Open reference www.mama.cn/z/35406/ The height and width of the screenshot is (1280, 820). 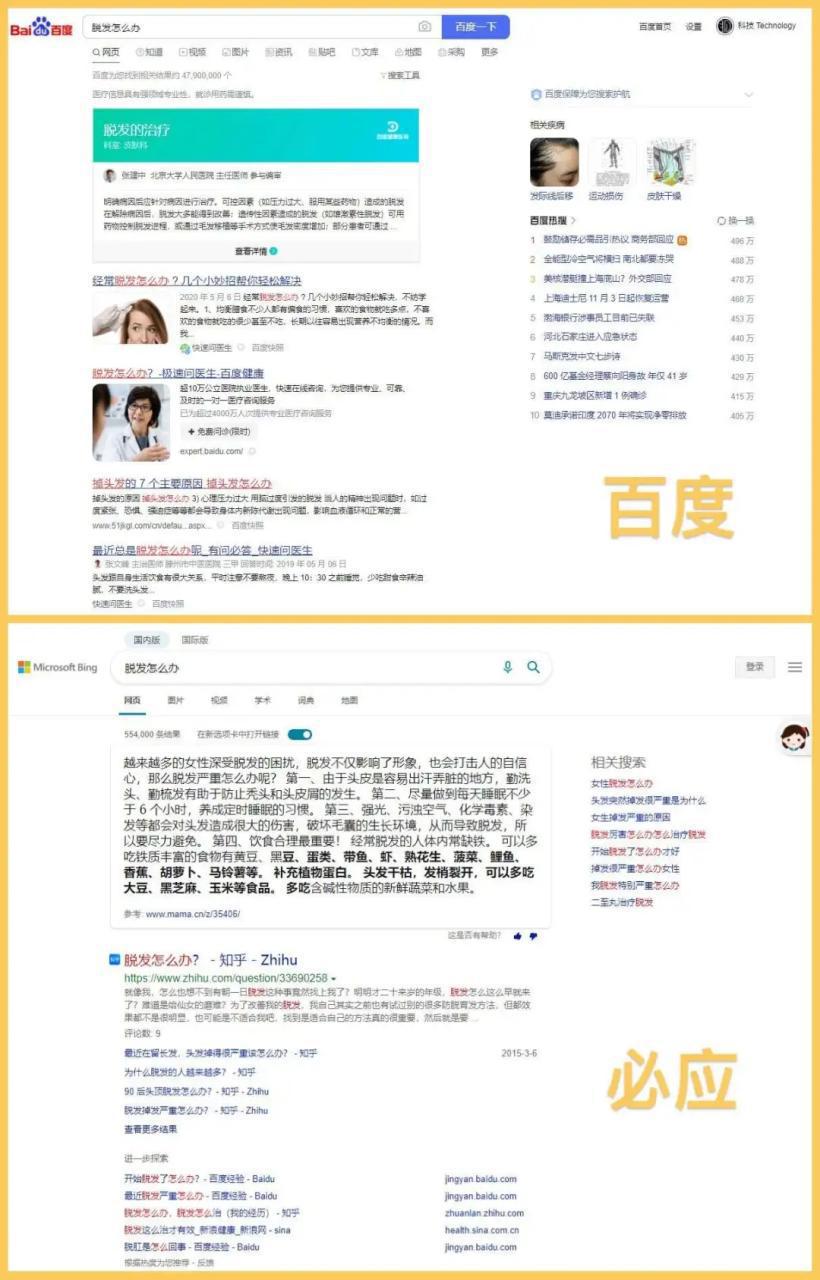193,914
